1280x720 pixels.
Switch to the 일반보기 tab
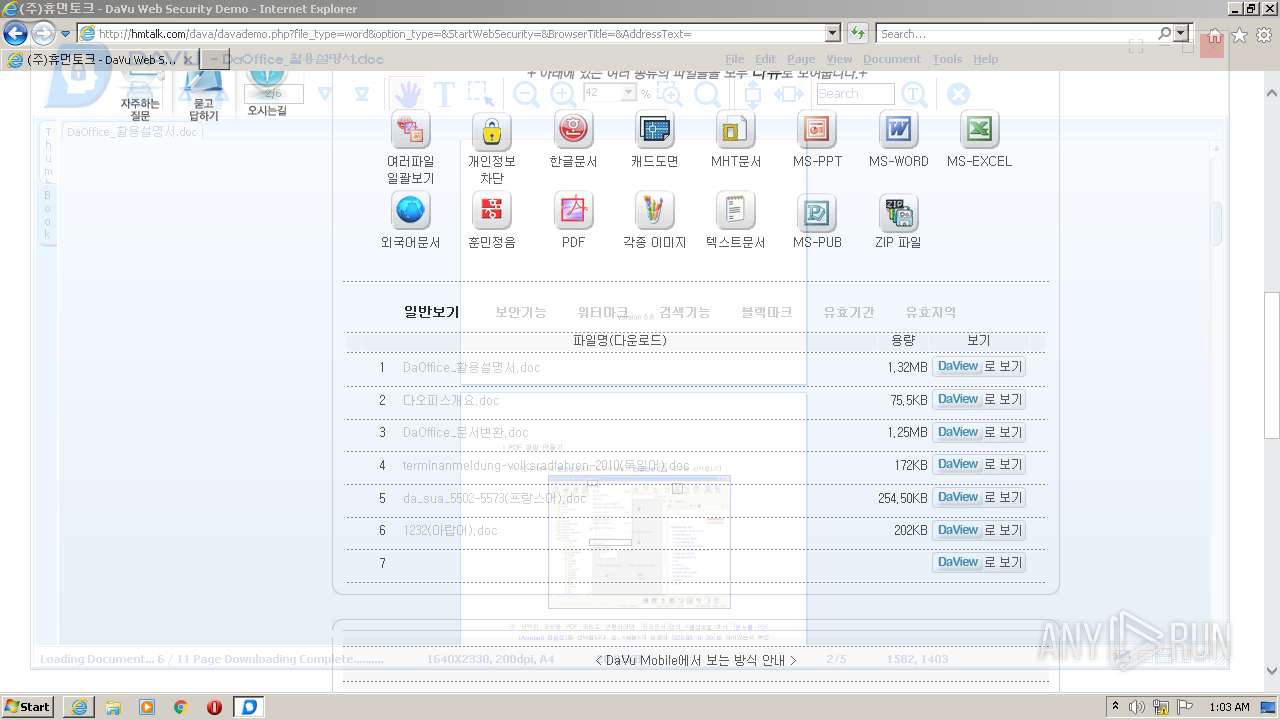pos(431,312)
